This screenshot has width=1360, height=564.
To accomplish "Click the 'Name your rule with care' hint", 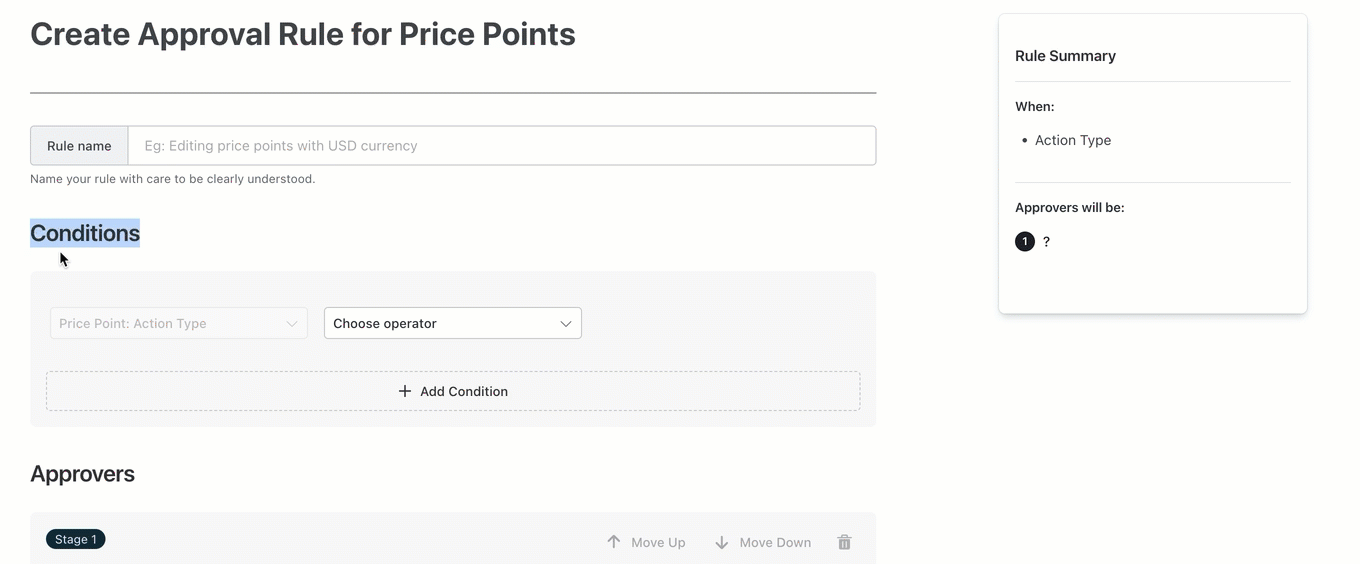I will [x=173, y=179].
